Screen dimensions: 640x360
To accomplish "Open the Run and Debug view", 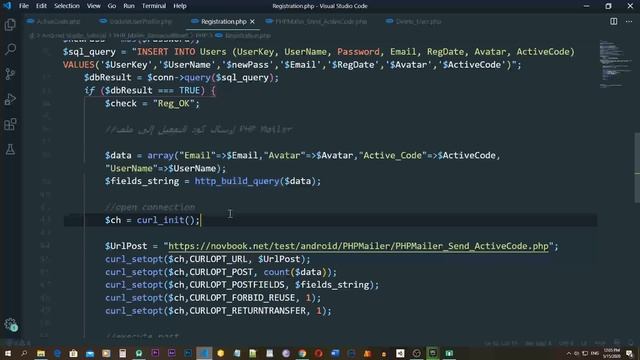I will tap(10, 99).
